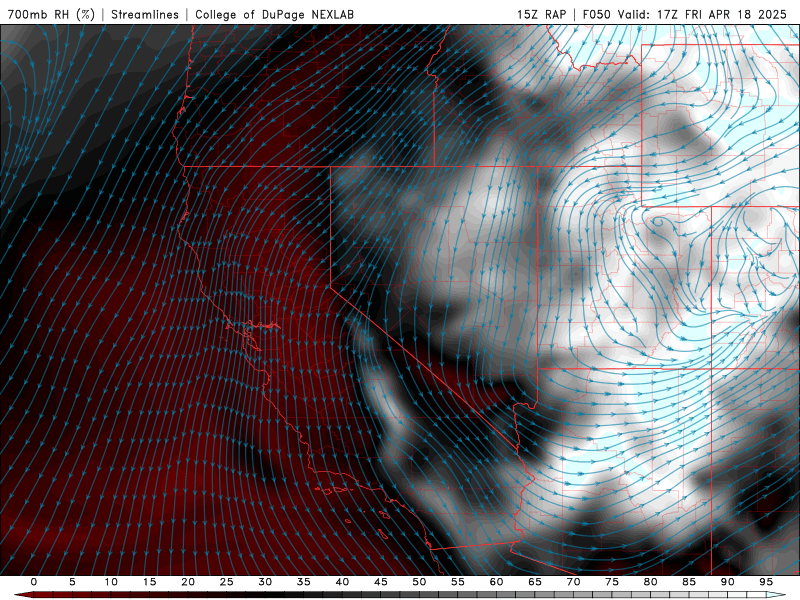Click the 35 value on the color scale
This screenshot has height=600, width=800.
(304, 582)
